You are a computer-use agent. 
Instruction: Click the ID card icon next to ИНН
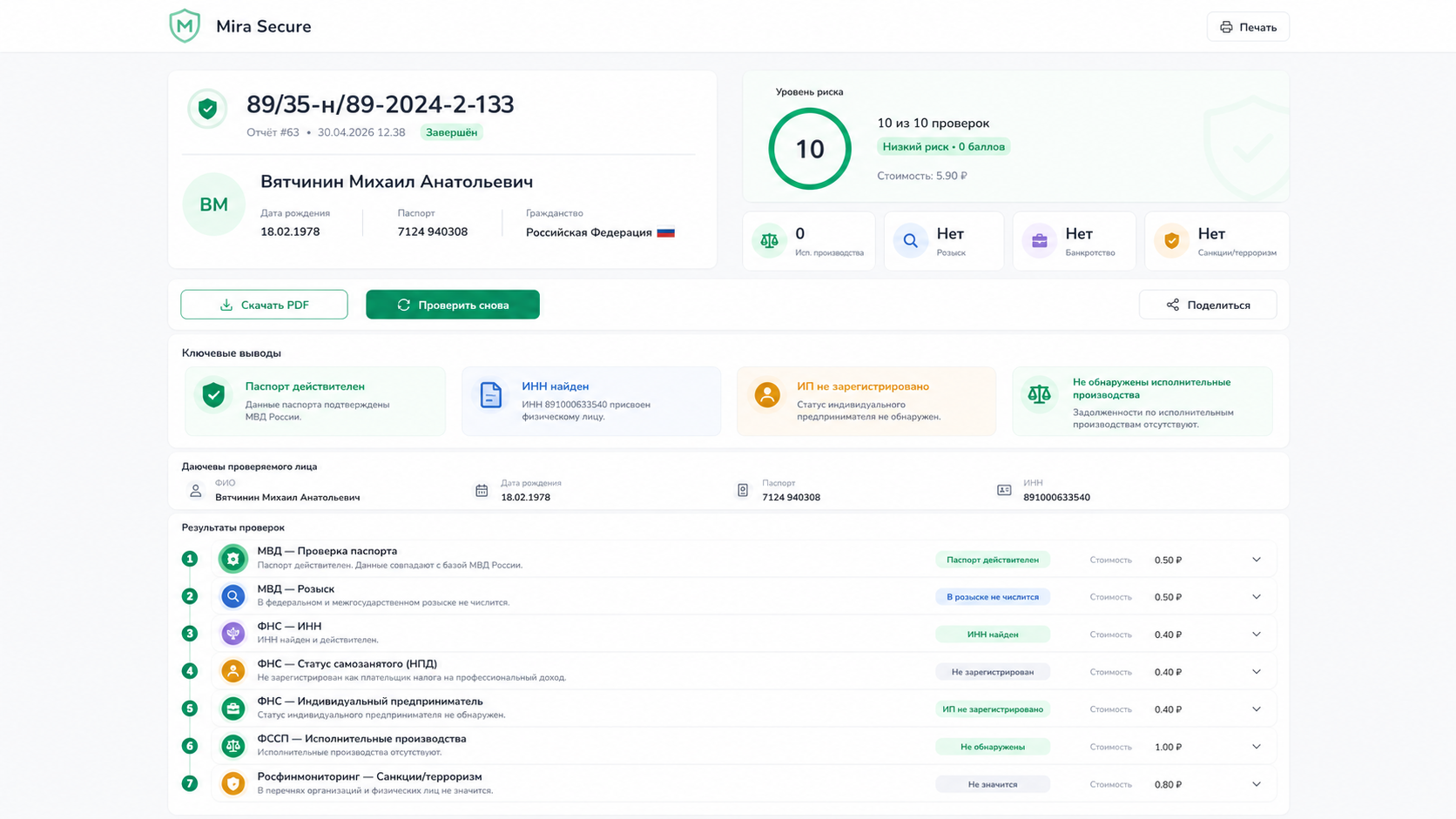pos(1004,491)
